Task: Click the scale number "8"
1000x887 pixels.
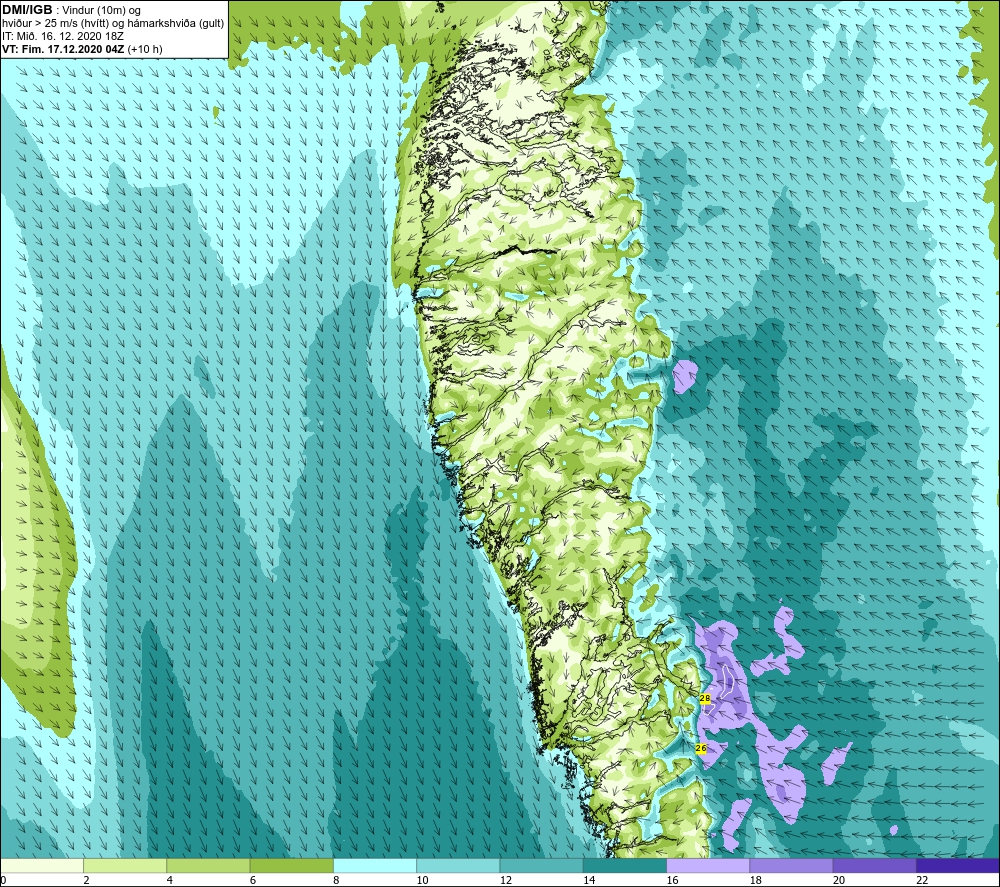Action: point(335,881)
